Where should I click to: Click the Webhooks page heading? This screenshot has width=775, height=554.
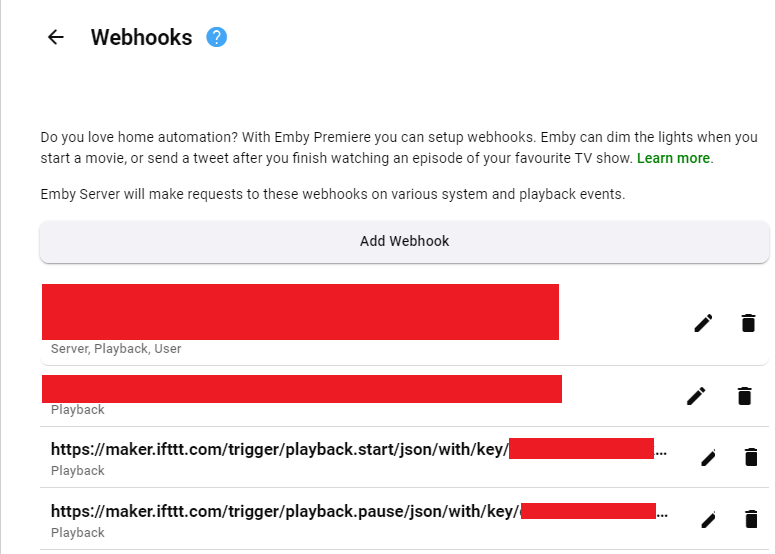[141, 38]
